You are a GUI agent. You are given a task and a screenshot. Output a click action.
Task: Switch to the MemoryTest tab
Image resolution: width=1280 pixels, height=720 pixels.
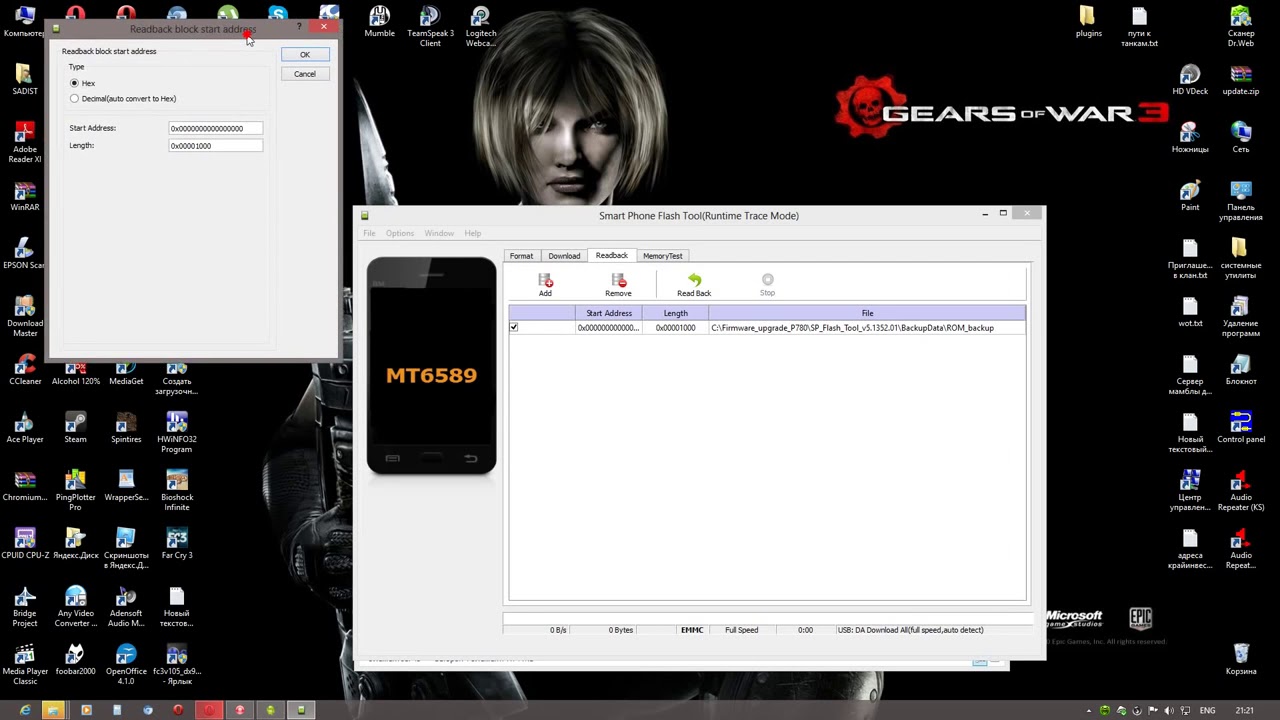(x=663, y=256)
